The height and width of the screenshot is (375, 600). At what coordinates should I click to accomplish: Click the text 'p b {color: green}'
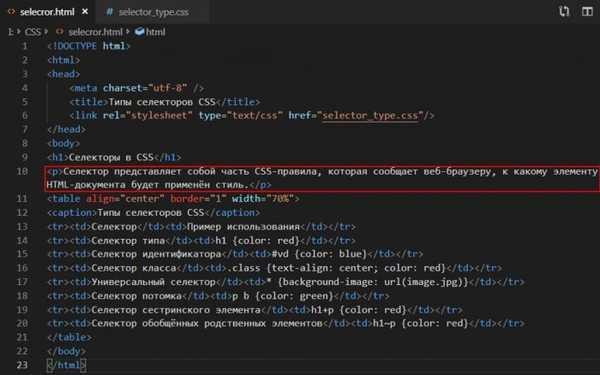(x=283, y=296)
